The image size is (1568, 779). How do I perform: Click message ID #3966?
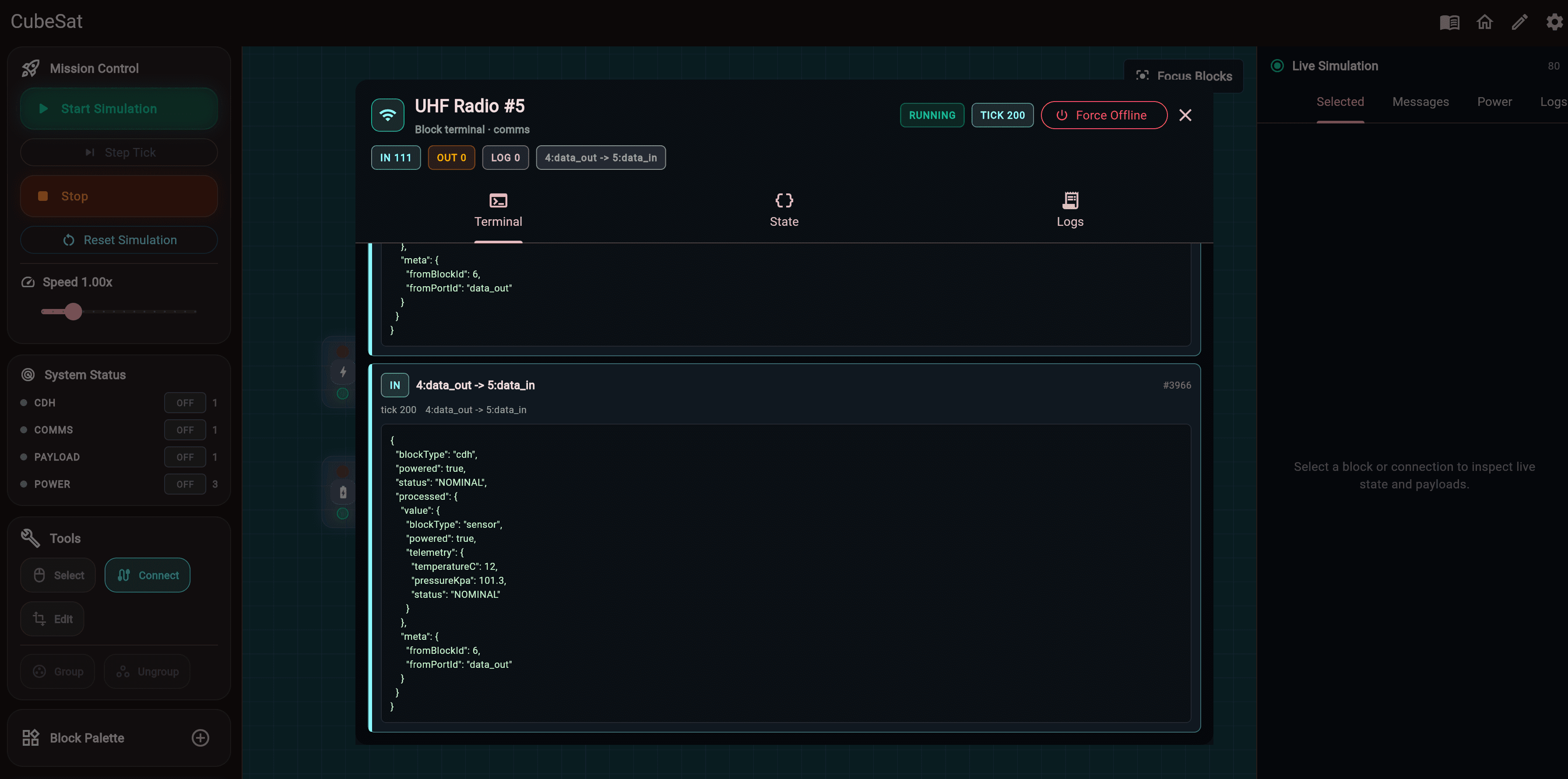click(1177, 385)
